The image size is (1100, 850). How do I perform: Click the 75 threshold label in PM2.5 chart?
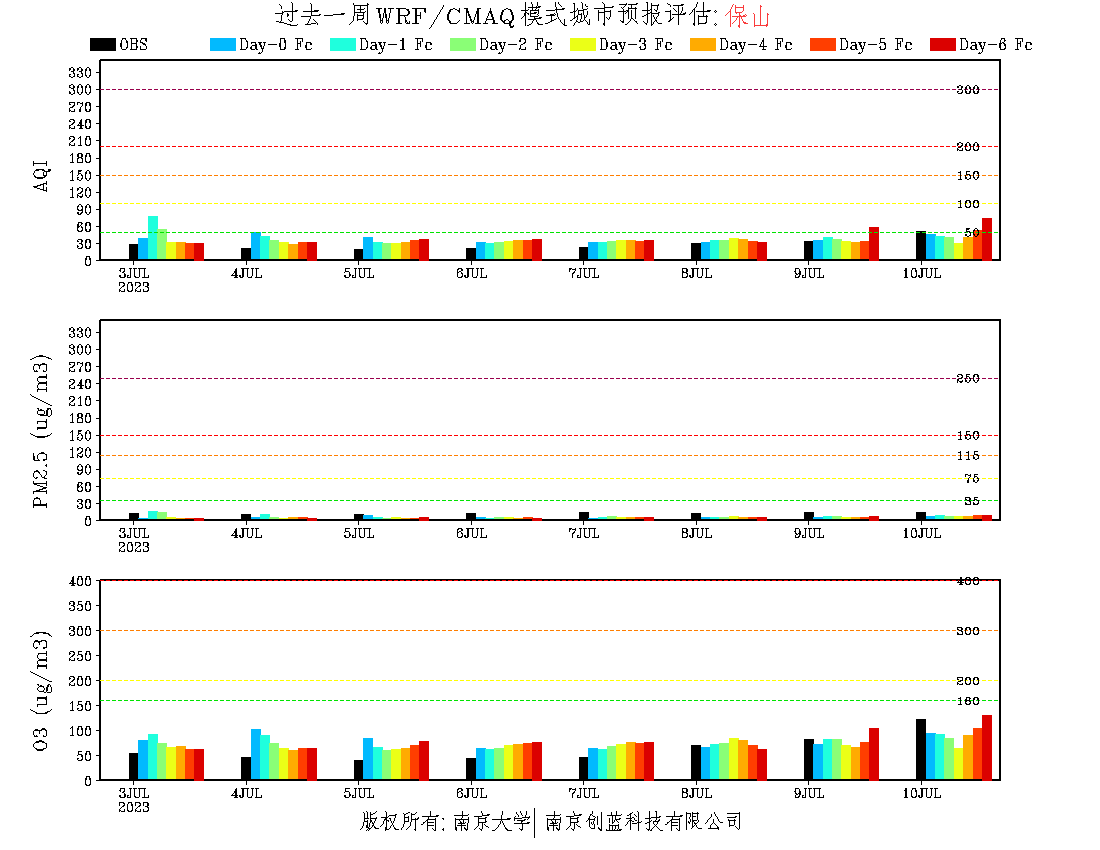tap(972, 478)
